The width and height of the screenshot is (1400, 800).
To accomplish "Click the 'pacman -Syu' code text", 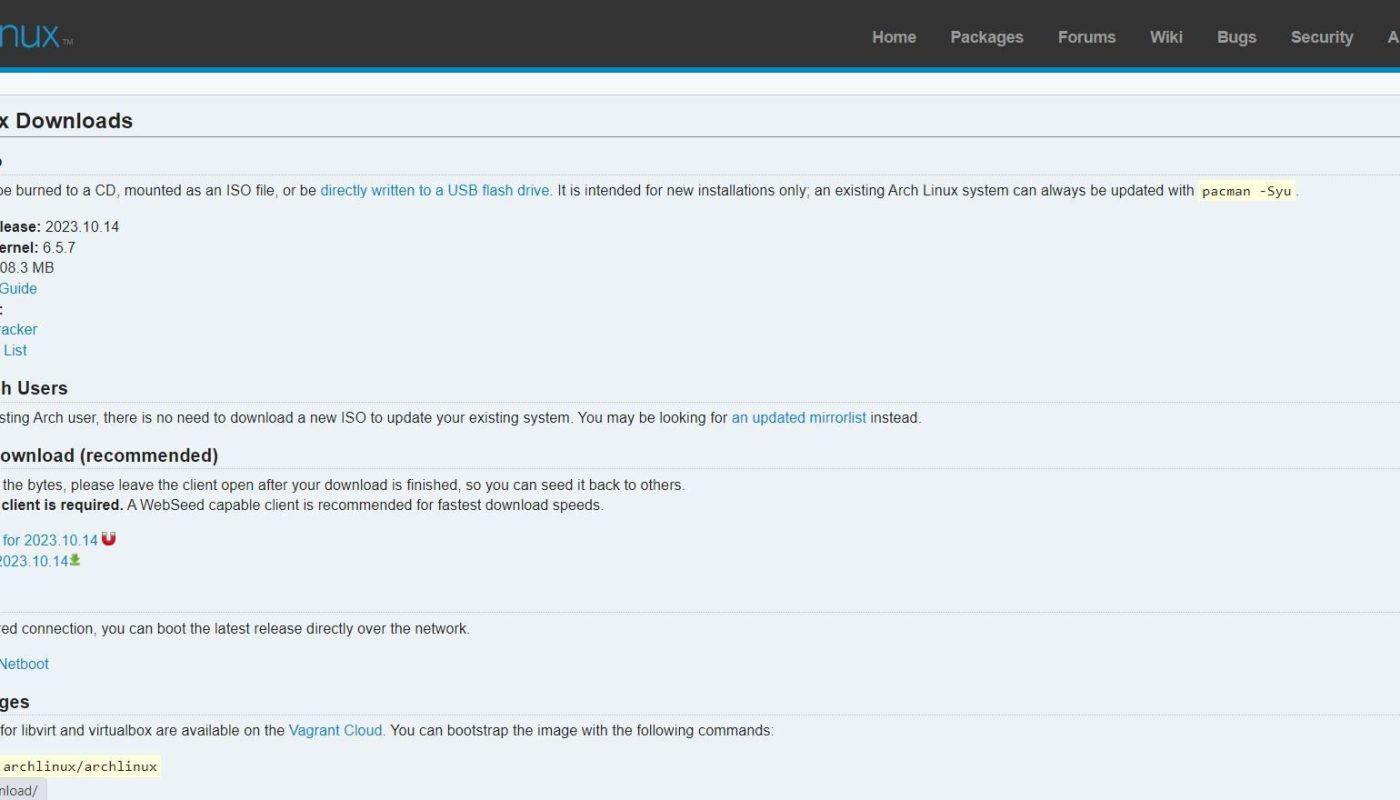I will click(x=1247, y=191).
